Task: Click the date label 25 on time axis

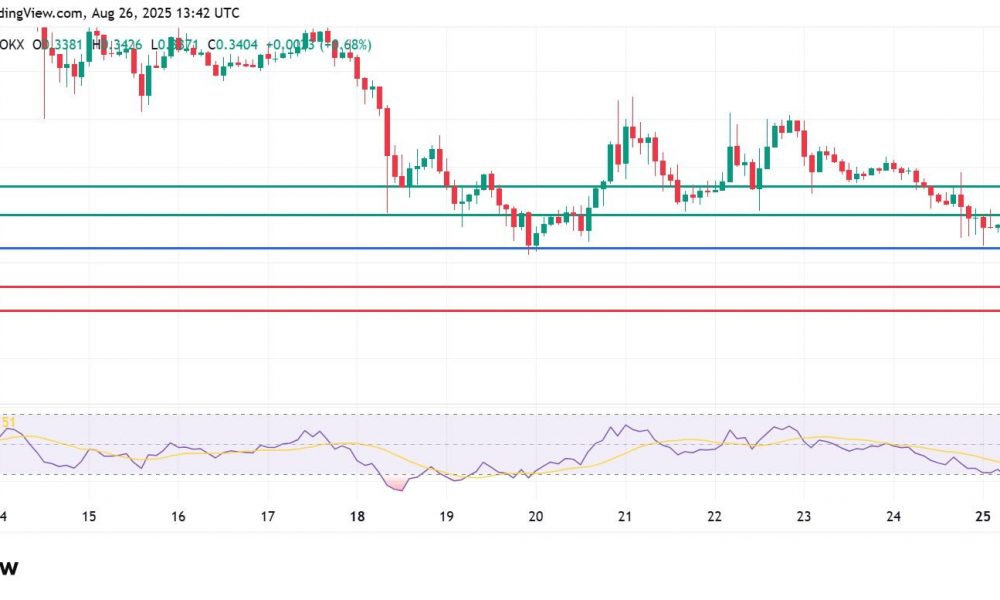Action: tap(985, 518)
